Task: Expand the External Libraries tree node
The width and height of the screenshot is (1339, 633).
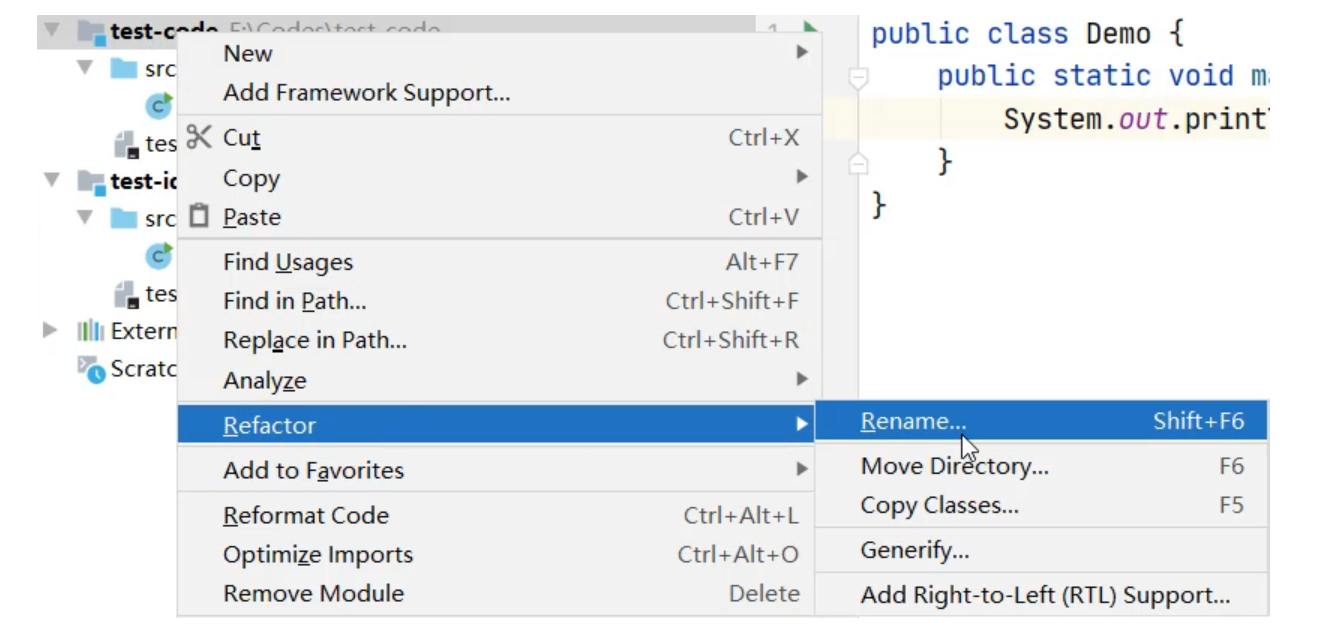Action: point(50,331)
